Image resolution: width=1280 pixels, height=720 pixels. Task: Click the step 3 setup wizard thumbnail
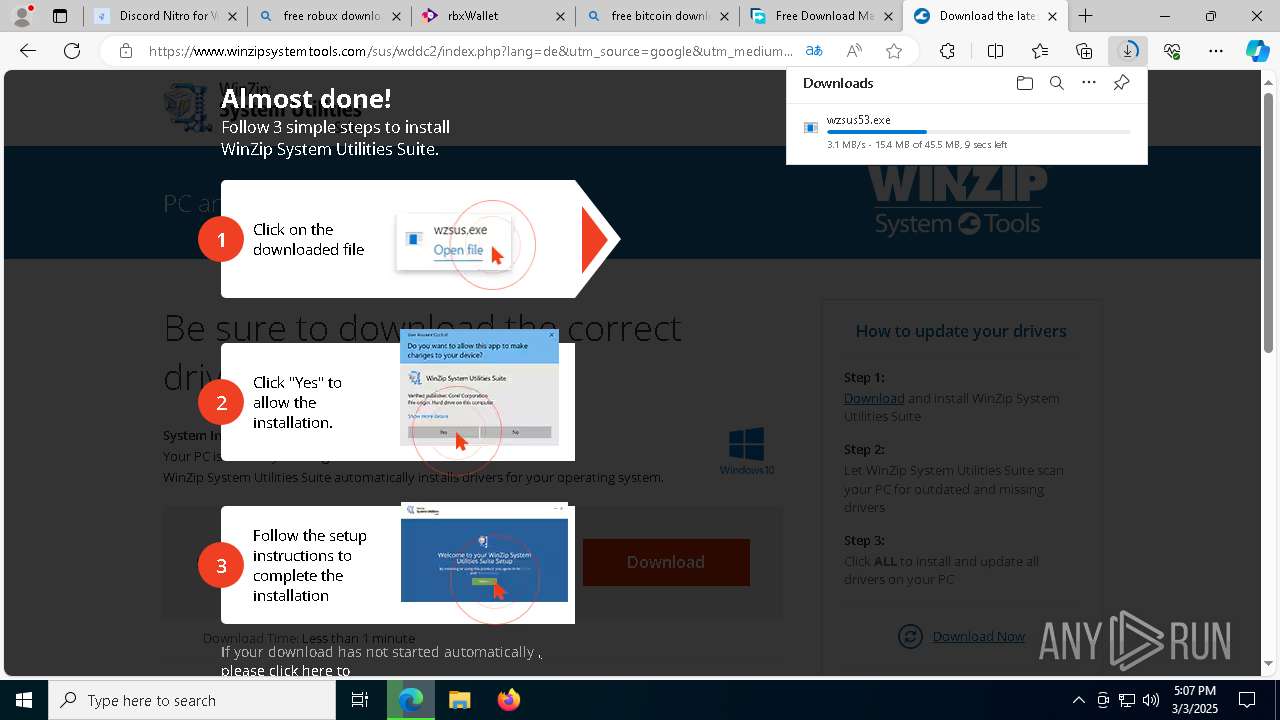point(484,552)
